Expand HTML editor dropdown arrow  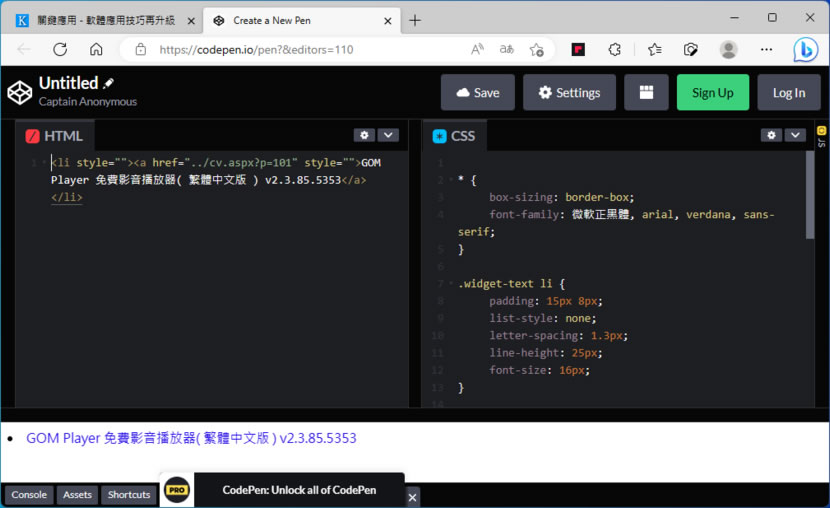pos(388,135)
